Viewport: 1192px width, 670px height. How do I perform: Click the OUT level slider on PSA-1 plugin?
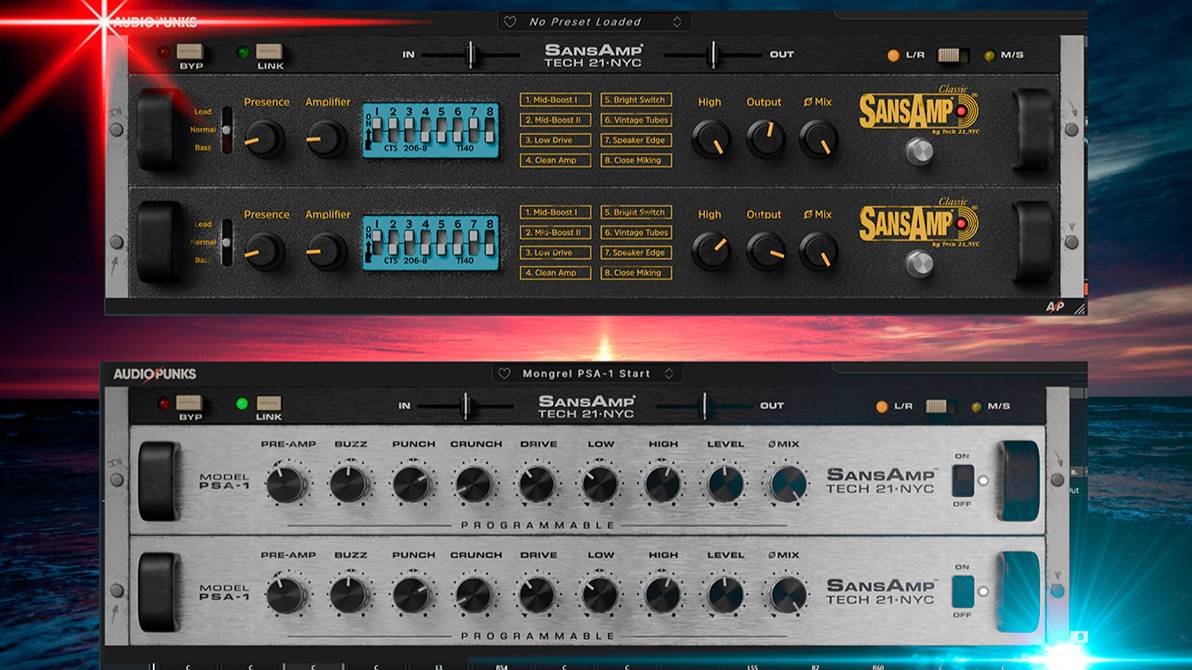coord(704,406)
